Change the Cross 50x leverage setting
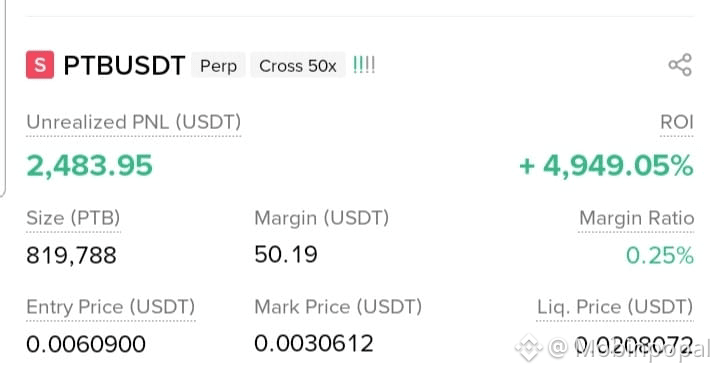 [x=298, y=65]
